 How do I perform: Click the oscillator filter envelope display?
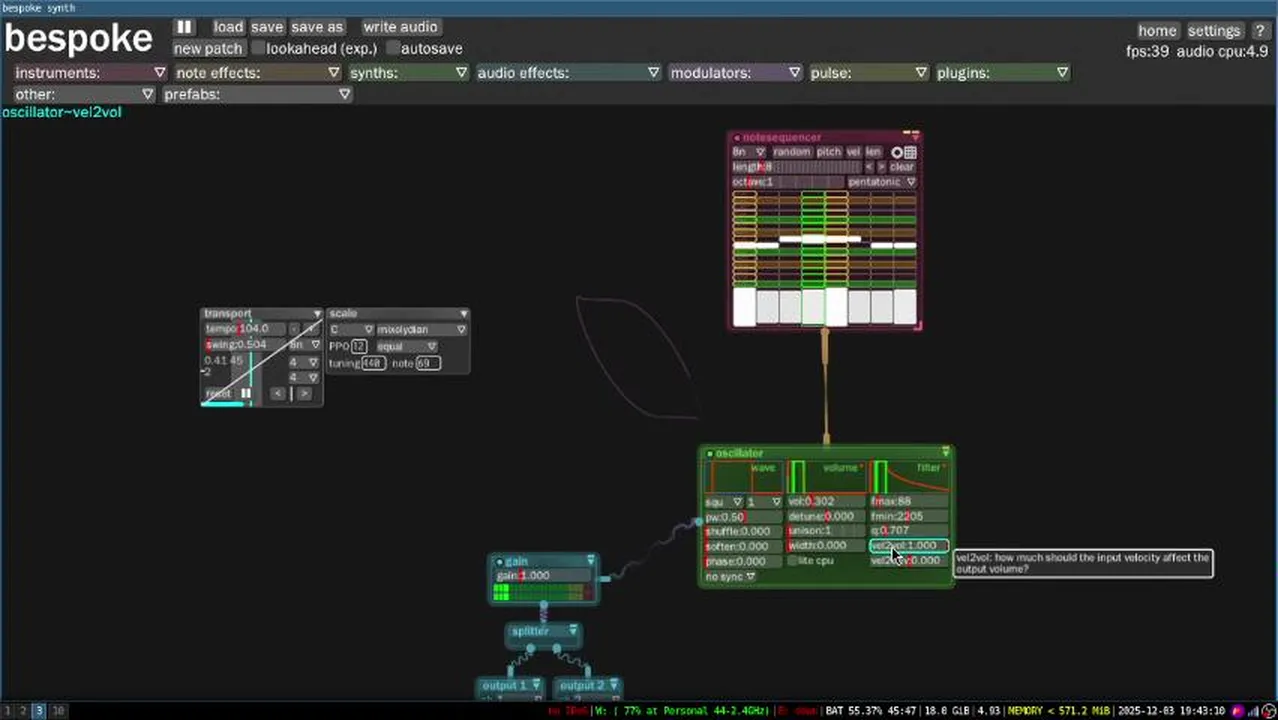909,477
